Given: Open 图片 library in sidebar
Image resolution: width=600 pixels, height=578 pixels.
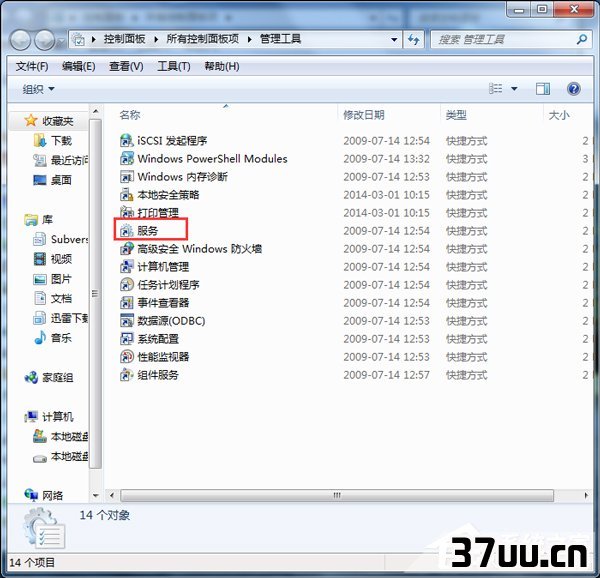Looking at the screenshot, I should click(52, 278).
